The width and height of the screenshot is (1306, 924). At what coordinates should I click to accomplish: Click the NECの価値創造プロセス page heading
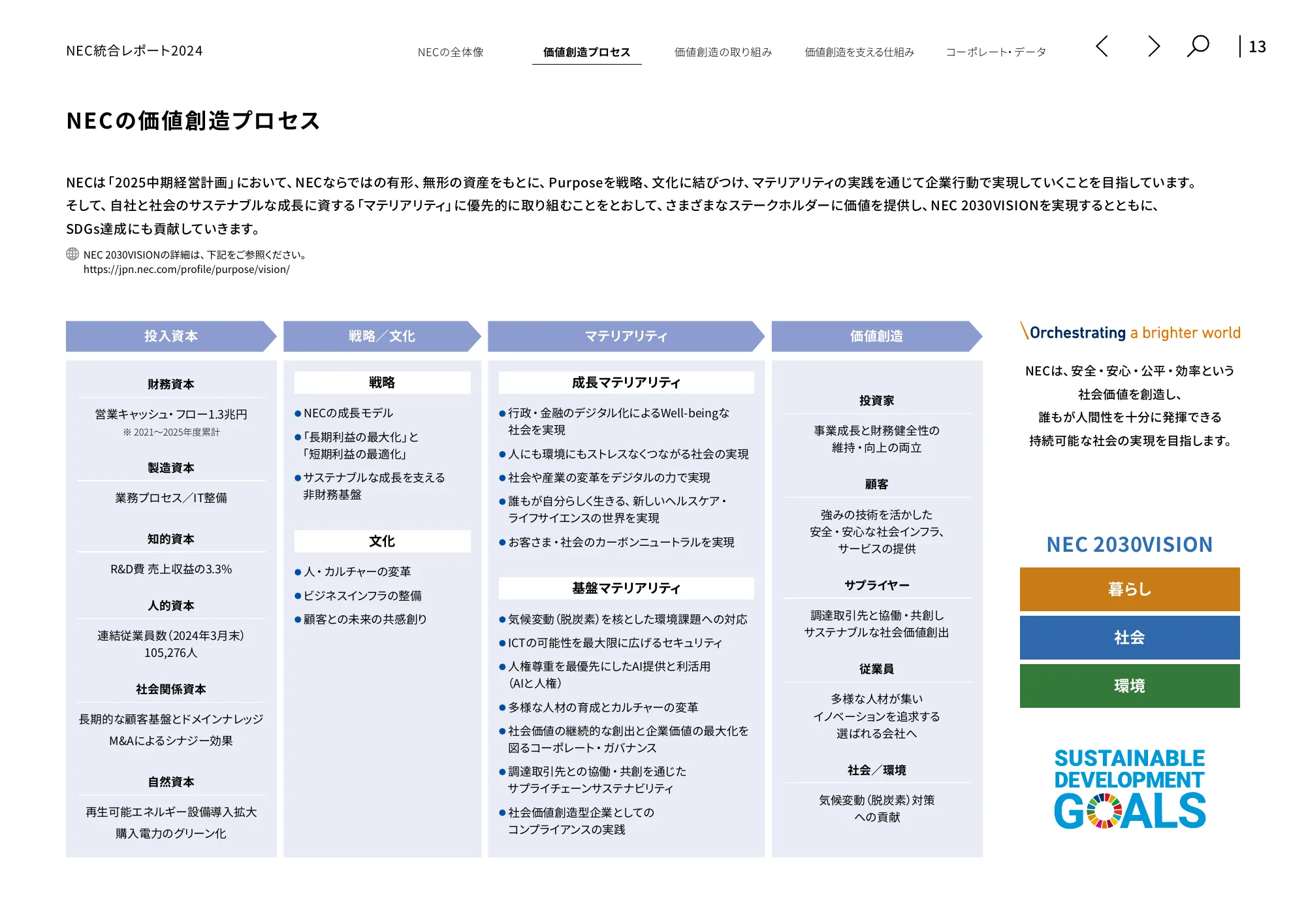(x=193, y=121)
